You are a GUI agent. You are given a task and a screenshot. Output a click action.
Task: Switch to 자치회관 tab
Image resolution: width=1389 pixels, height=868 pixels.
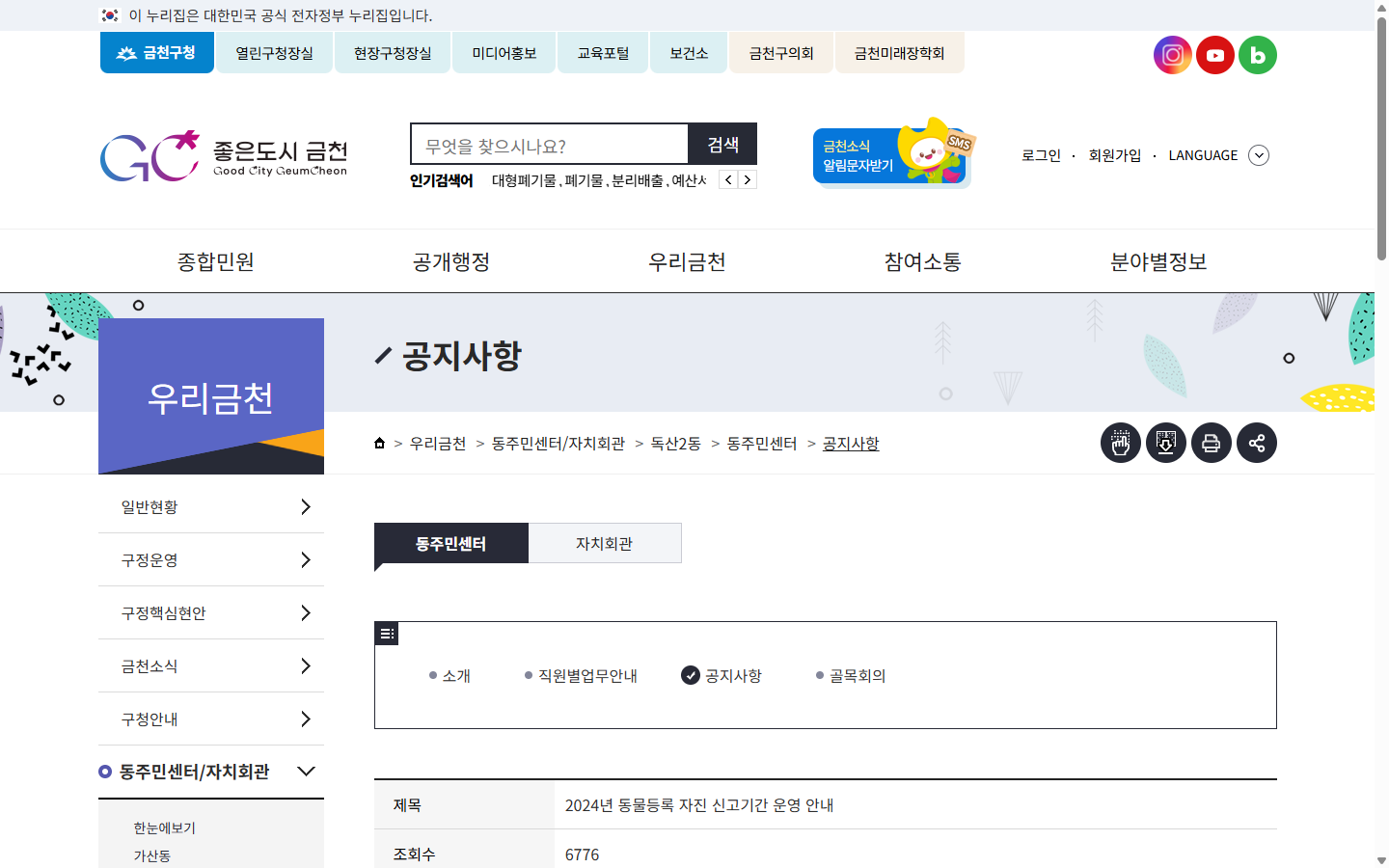click(605, 543)
